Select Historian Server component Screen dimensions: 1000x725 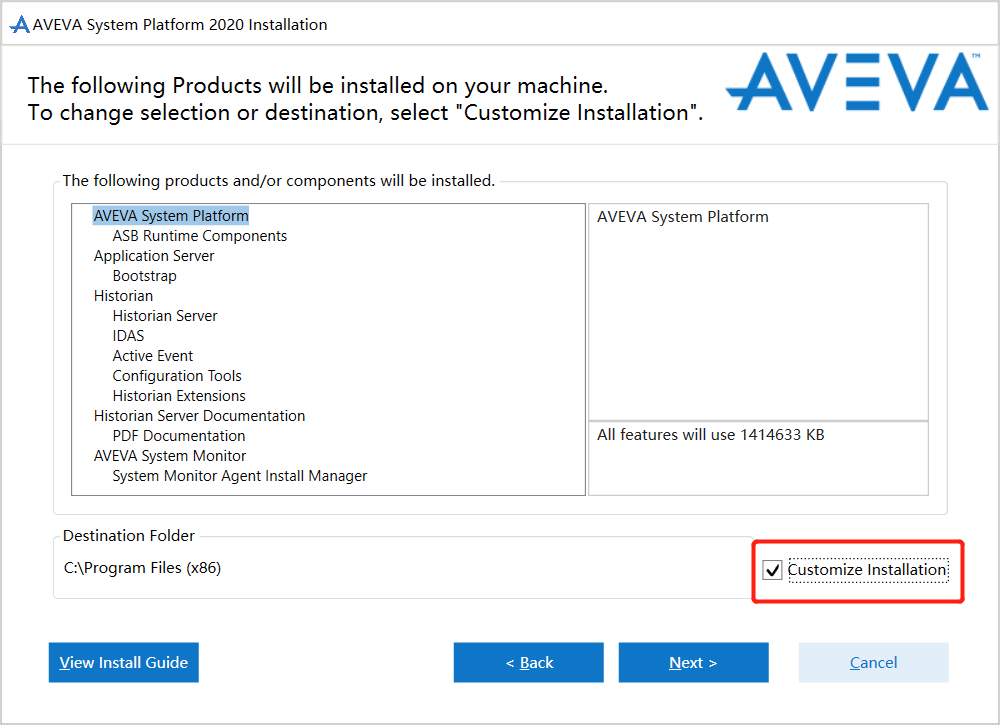pyautogui.click(x=165, y=316)
